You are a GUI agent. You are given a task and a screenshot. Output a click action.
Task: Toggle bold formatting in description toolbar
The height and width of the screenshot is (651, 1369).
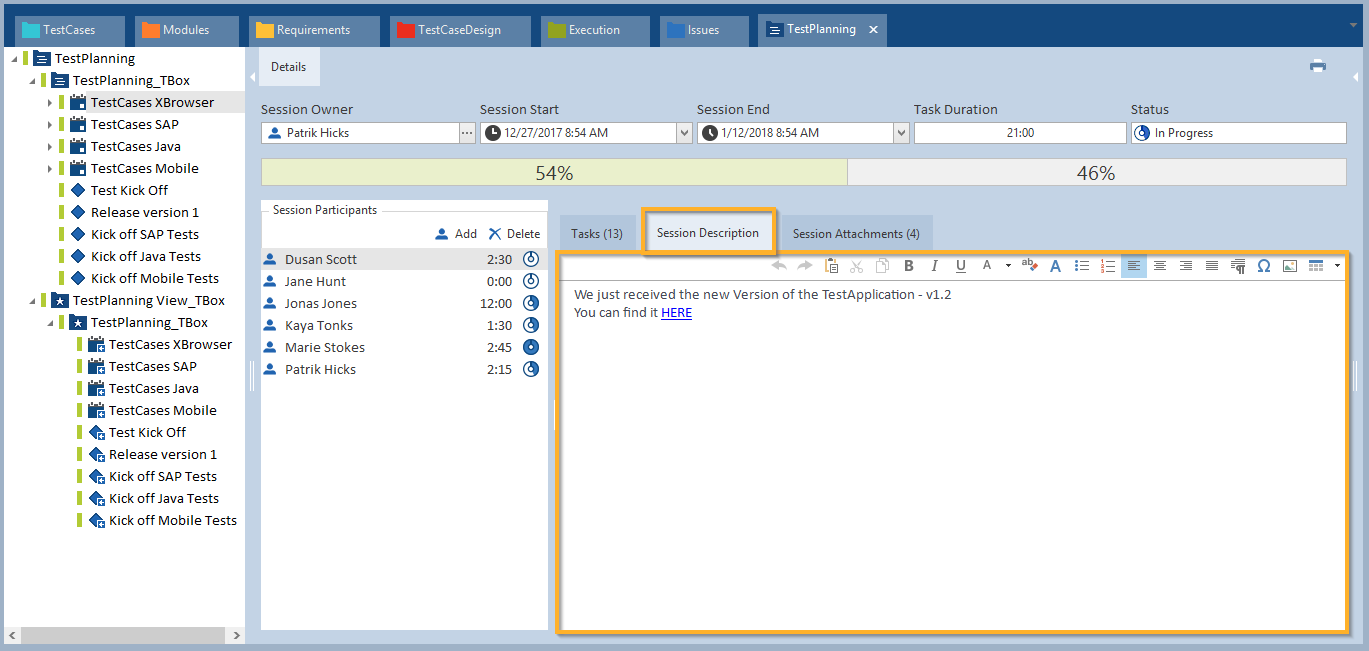909,266
